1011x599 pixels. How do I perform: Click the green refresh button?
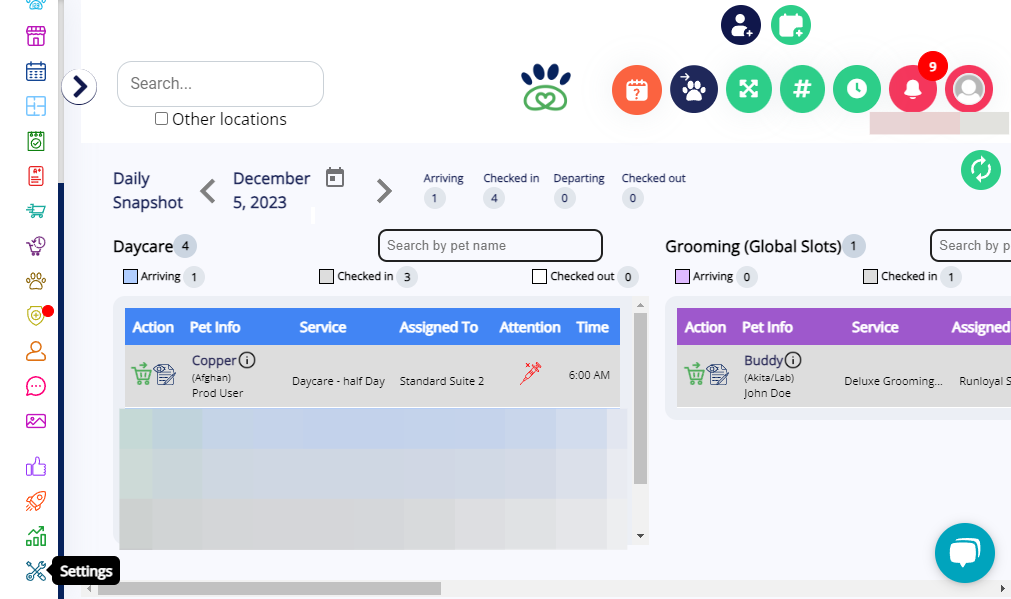point(981,170)
